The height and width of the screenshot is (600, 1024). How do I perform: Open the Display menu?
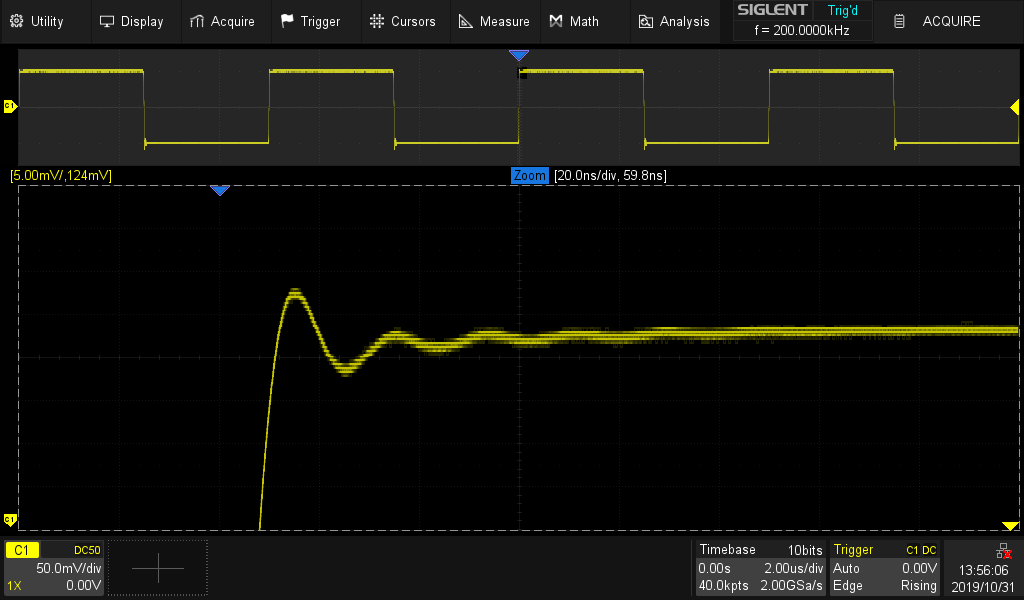coord(131,21)
